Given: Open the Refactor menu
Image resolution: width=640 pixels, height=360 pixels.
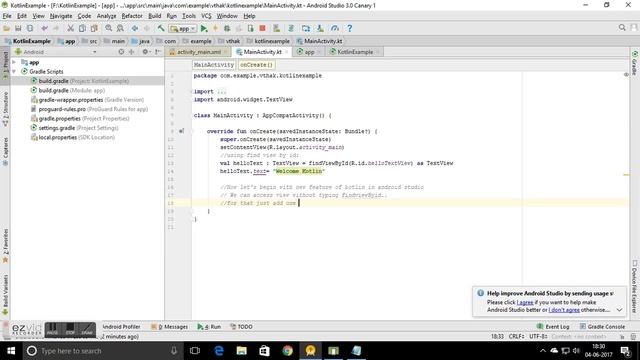Looking at the screenshot, I should 132,16.
